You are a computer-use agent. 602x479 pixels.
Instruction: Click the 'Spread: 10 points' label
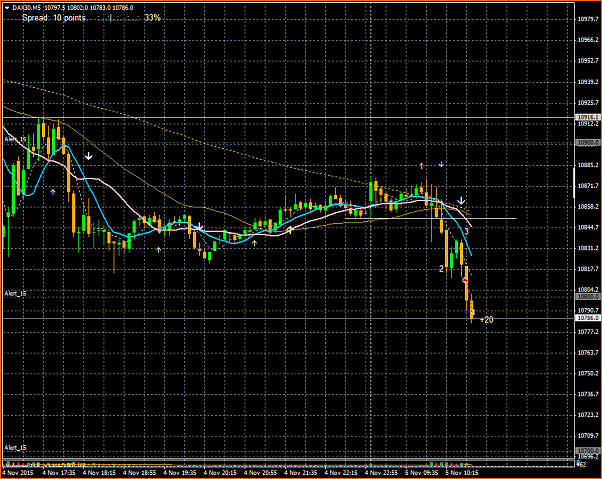(x=54, y=18)
